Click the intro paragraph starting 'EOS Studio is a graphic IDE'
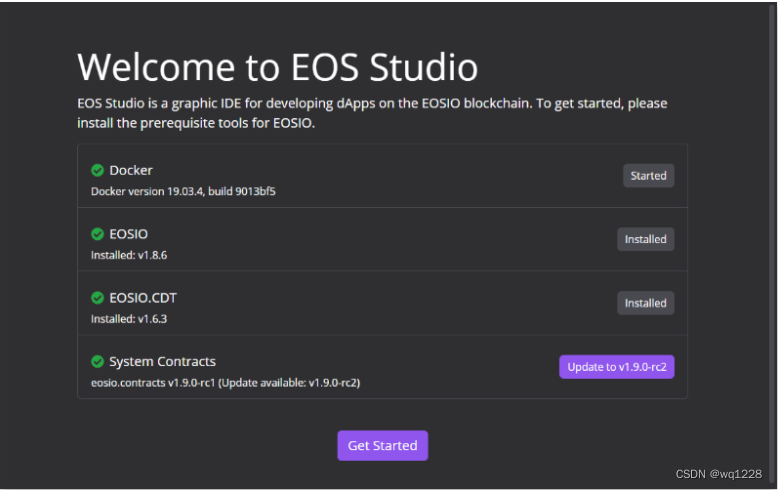 (372, 113)
